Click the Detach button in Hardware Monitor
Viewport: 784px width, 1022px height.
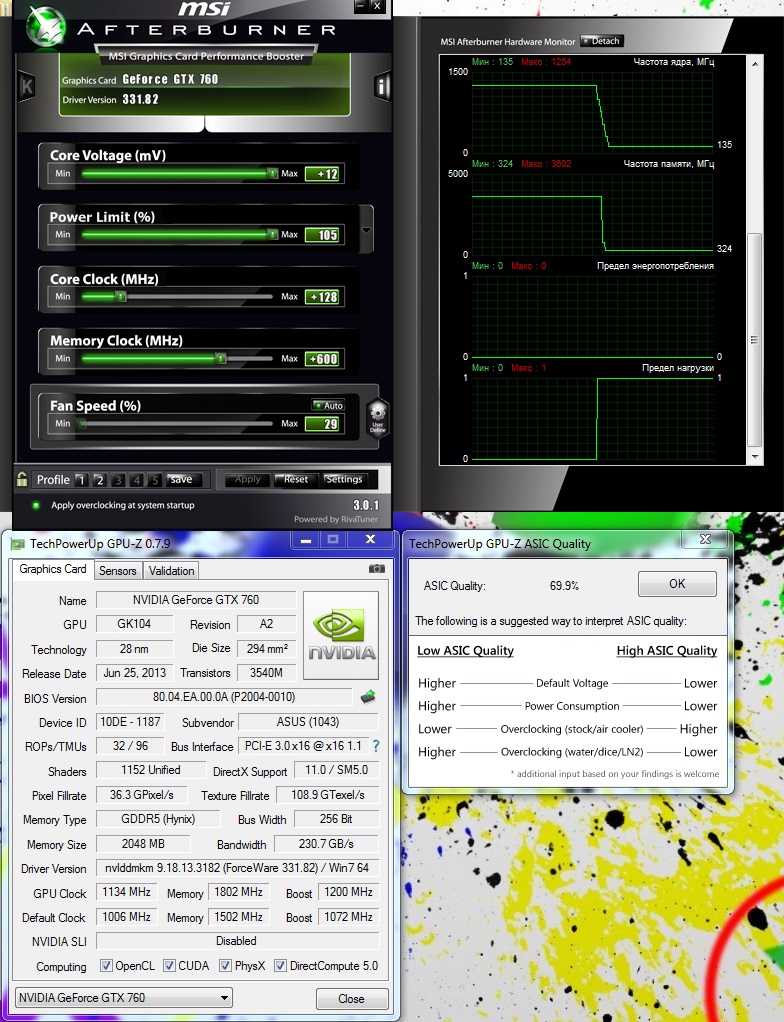pos(602,41)
